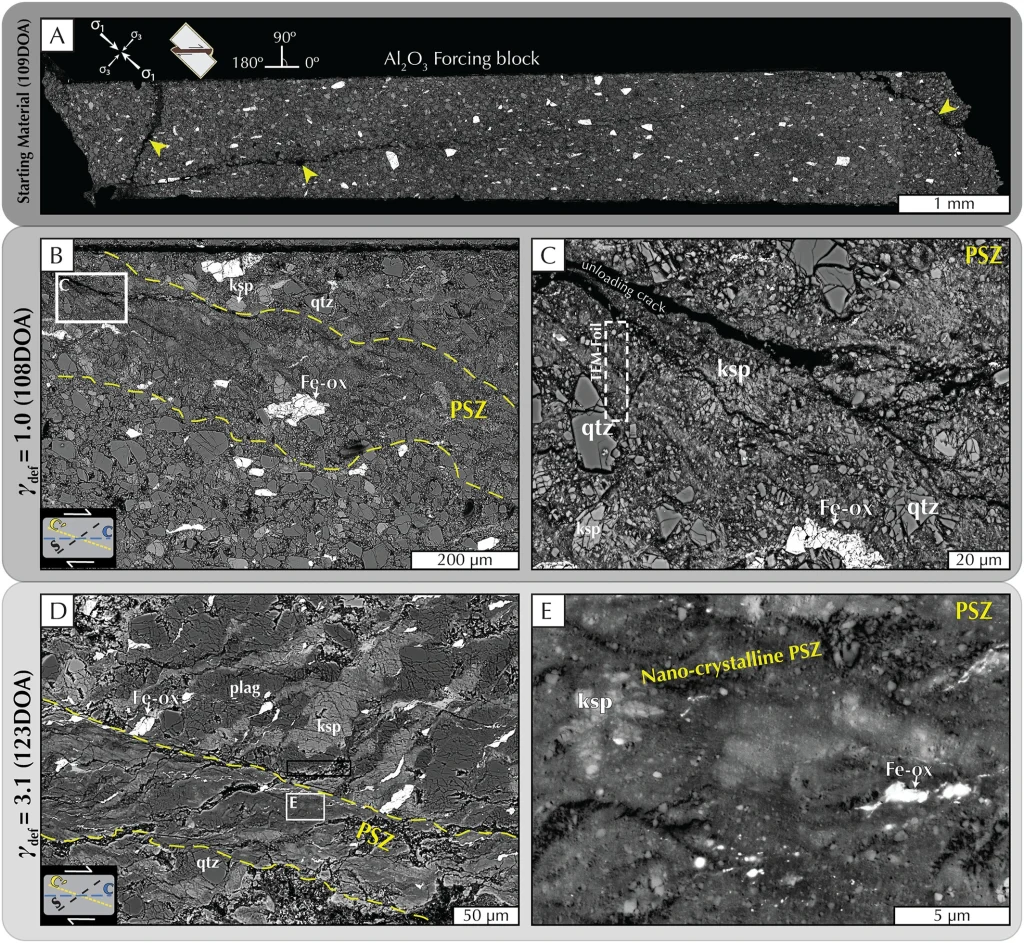Image resolution: width=1024 pixels, height=943 pixels.
Task: Click the 'plag' label in panel D
Action: pyautogui.click(x=245, y=688)
